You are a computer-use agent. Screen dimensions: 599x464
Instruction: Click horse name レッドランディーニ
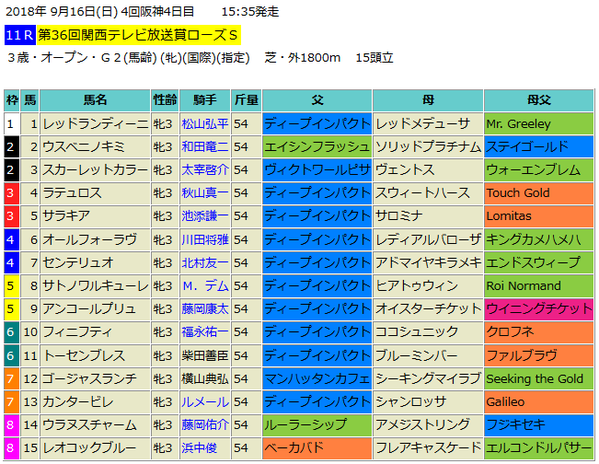tap(95, 124)
